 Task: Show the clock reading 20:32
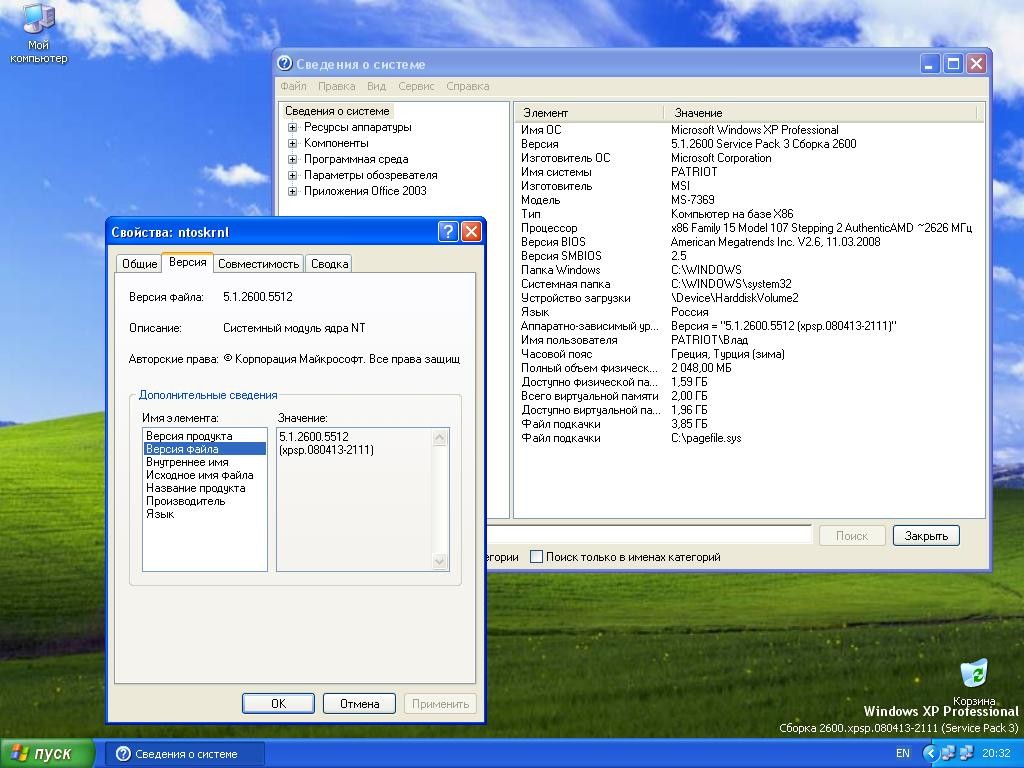996,753
